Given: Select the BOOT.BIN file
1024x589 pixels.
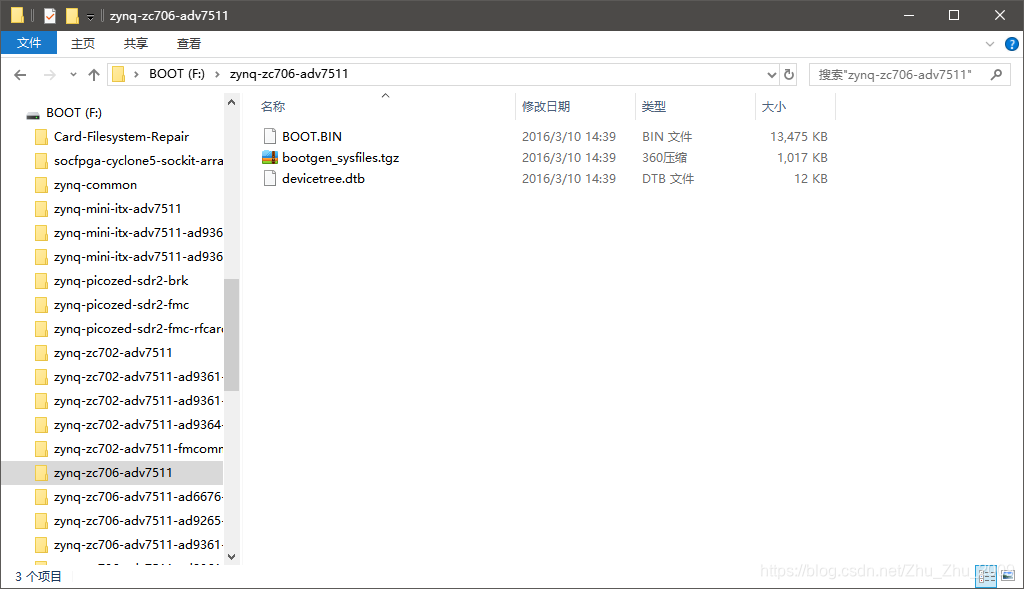Looking at the screenshot, I should click(x=312, y=136).
